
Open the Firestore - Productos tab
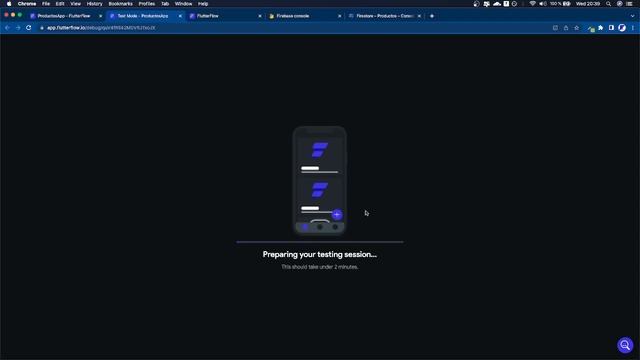(384, 16)
